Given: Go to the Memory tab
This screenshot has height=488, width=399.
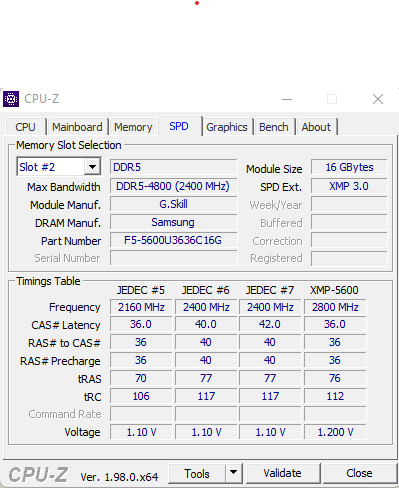Looking at the screenshot, I should [x=133, y=127].
